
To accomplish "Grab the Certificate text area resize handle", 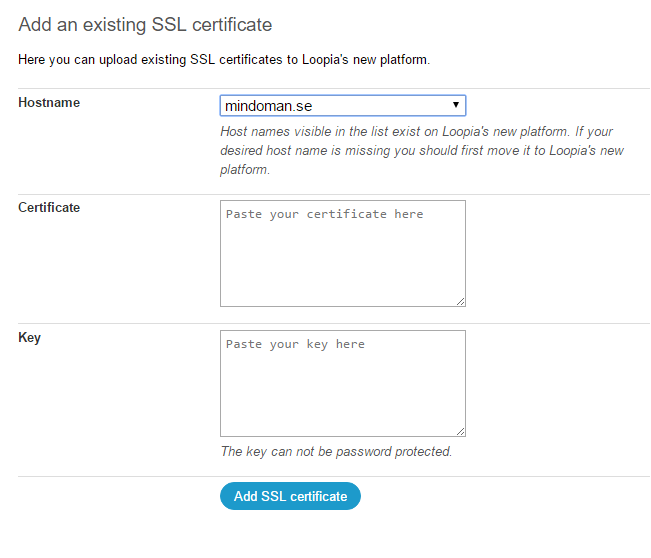I will coord(460,302).
